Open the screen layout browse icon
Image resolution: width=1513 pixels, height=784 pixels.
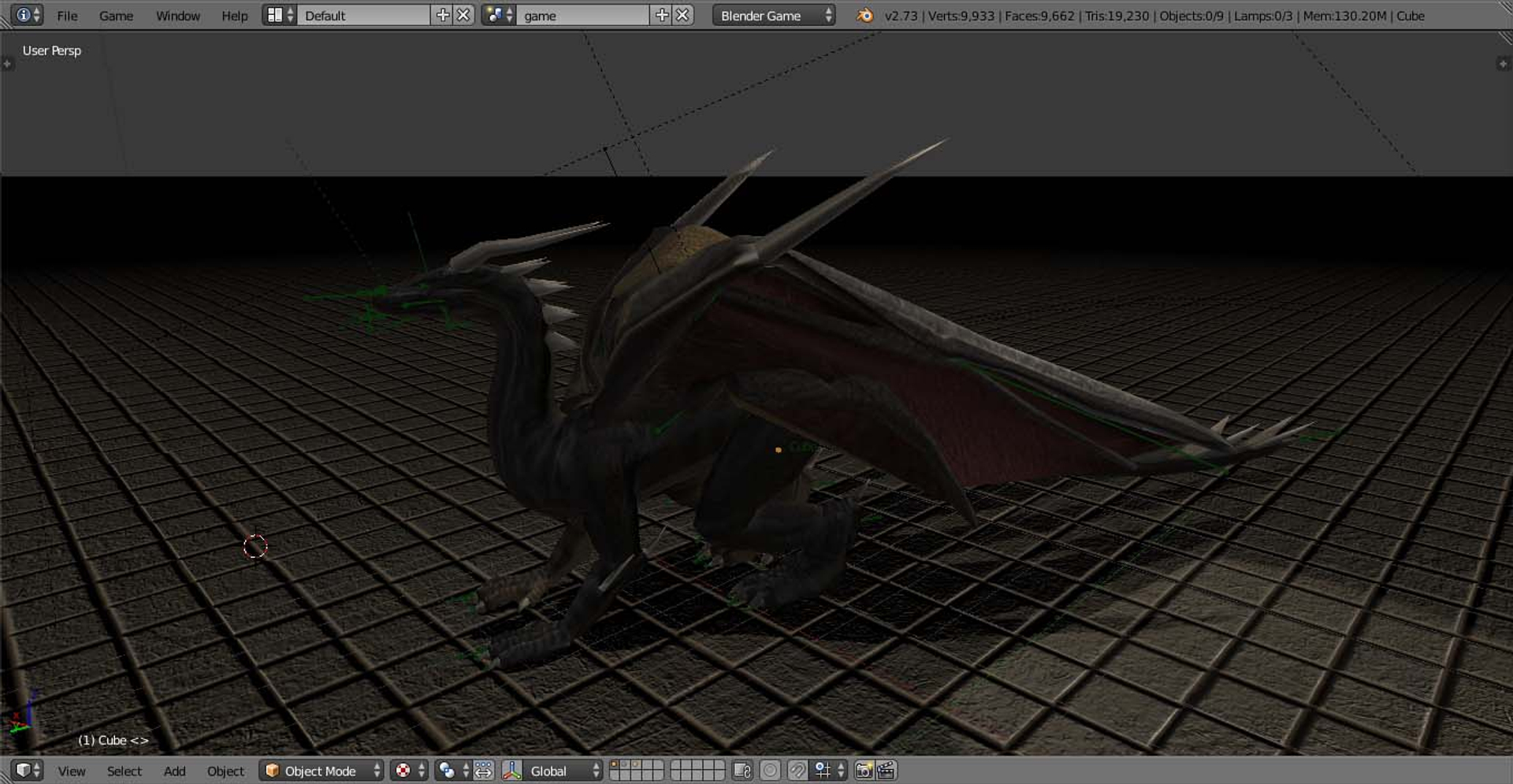[x=280, y=15]
